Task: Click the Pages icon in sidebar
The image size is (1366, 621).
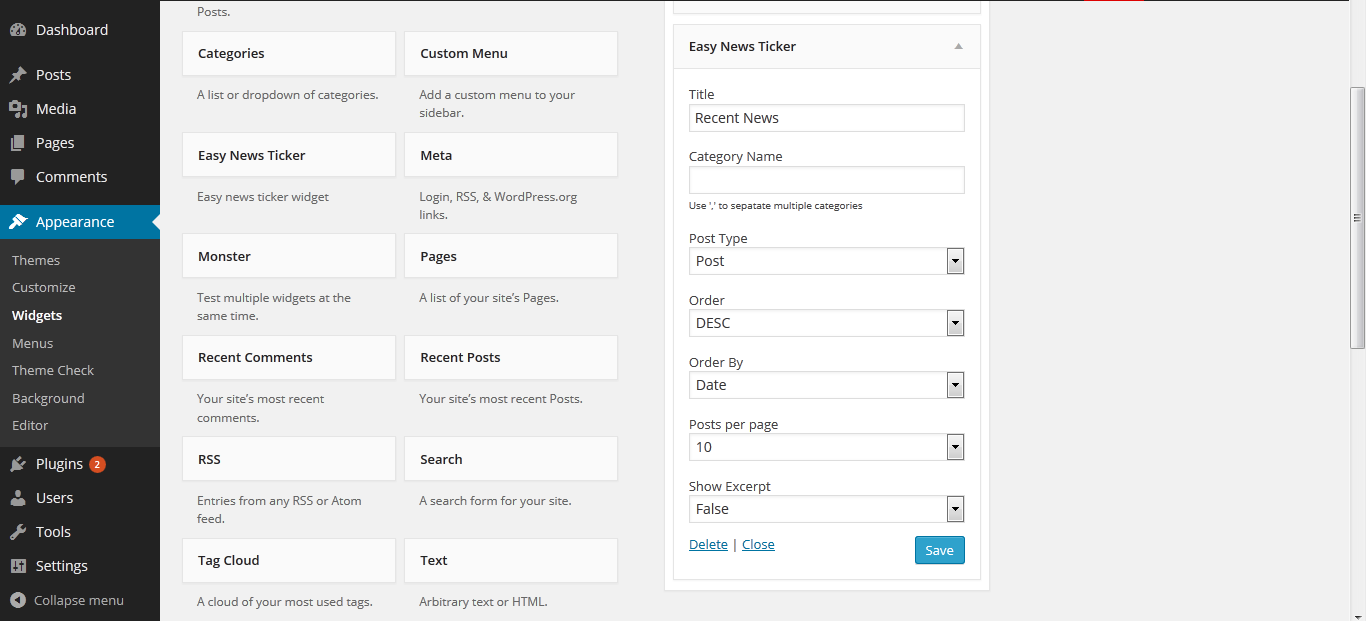Action: 18,143
